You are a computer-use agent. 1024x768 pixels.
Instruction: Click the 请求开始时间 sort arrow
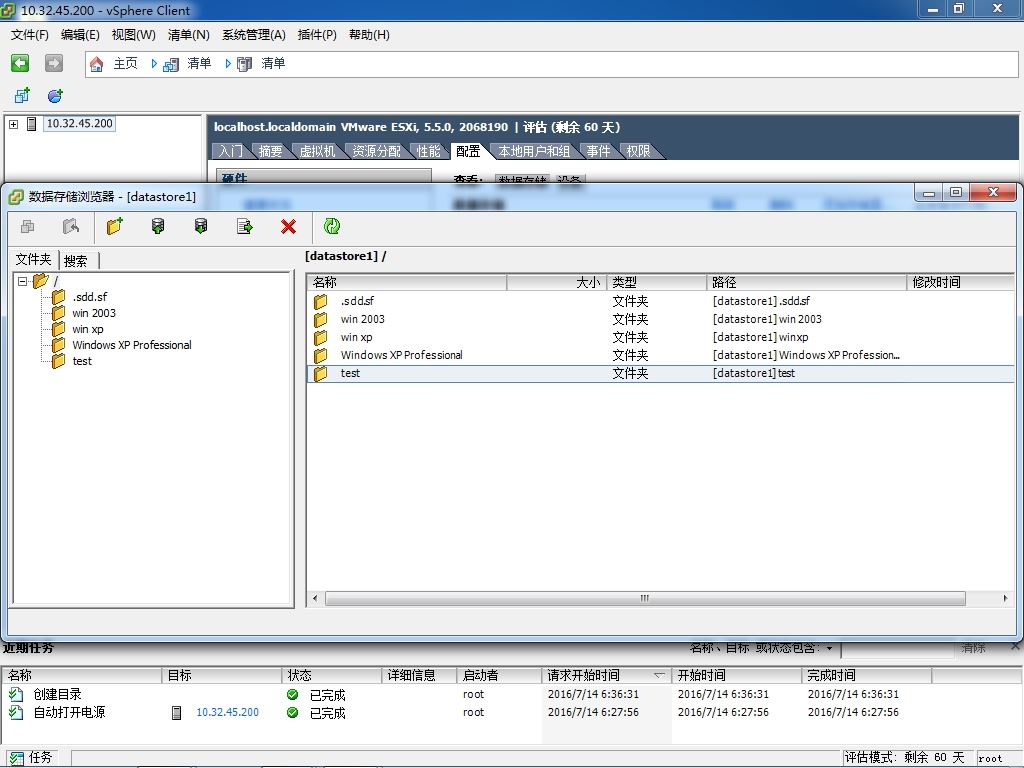(x=659, y=675)
